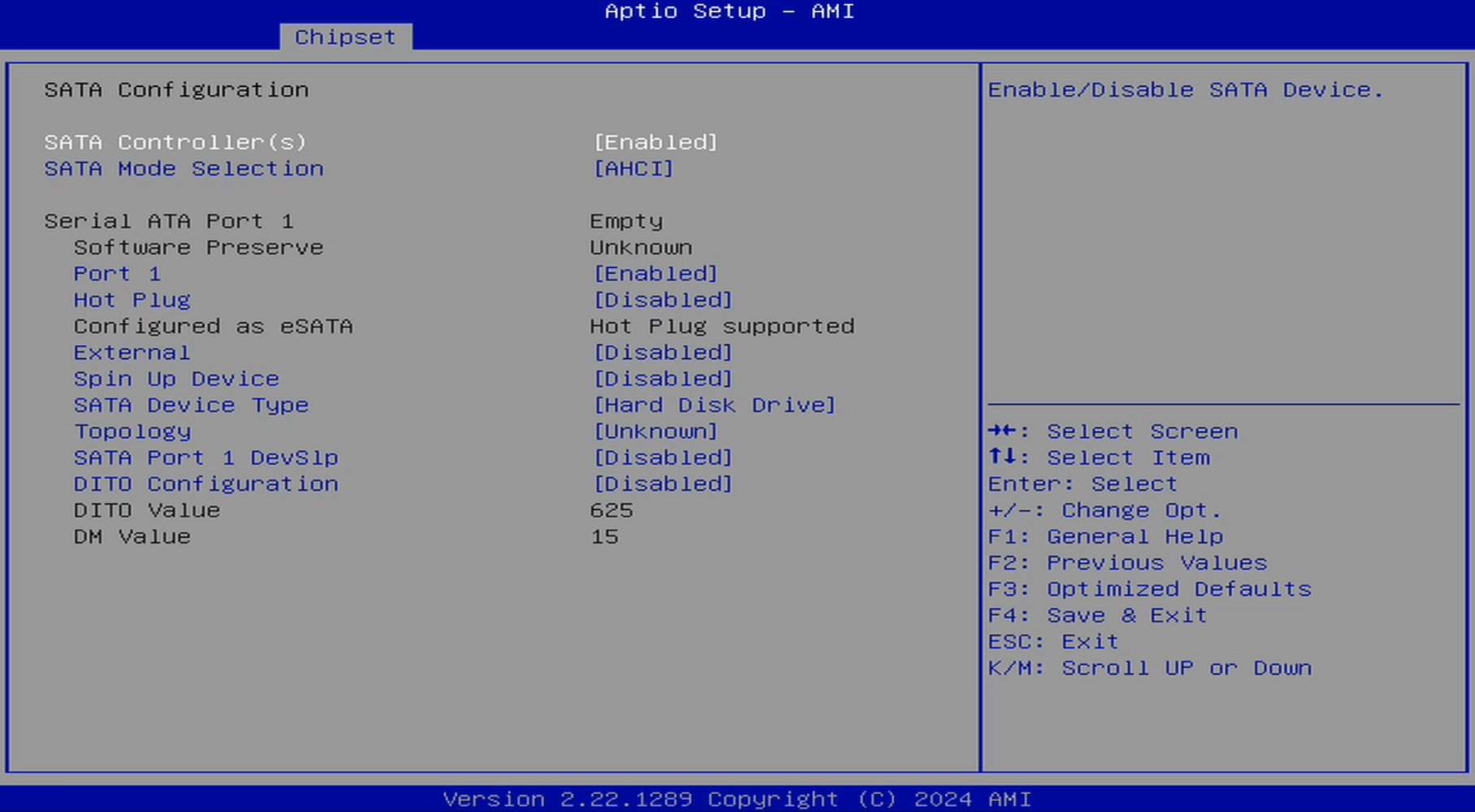Select the SATA Controller(s) setting

(x=175, y=142)
